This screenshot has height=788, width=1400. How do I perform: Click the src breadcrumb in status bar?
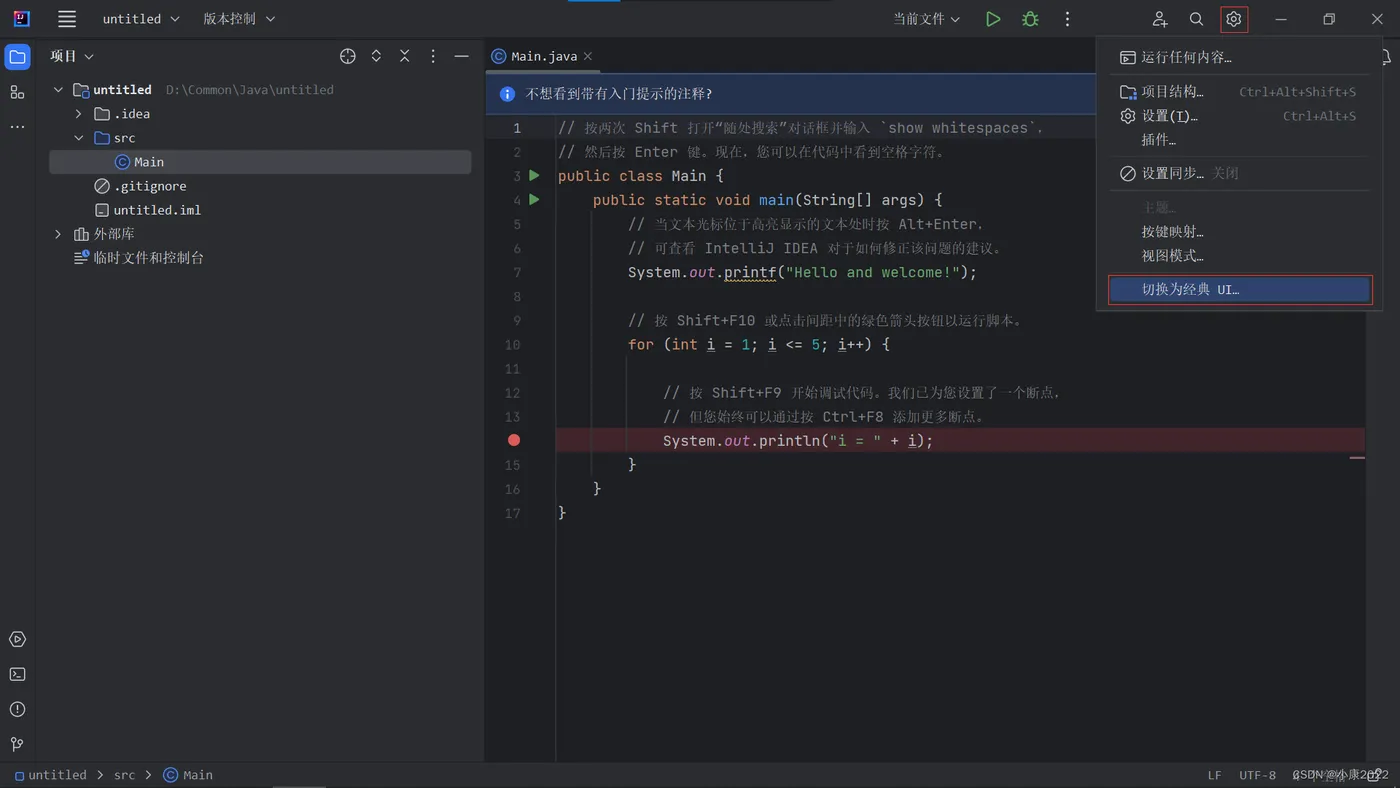(x=124, y=775)
